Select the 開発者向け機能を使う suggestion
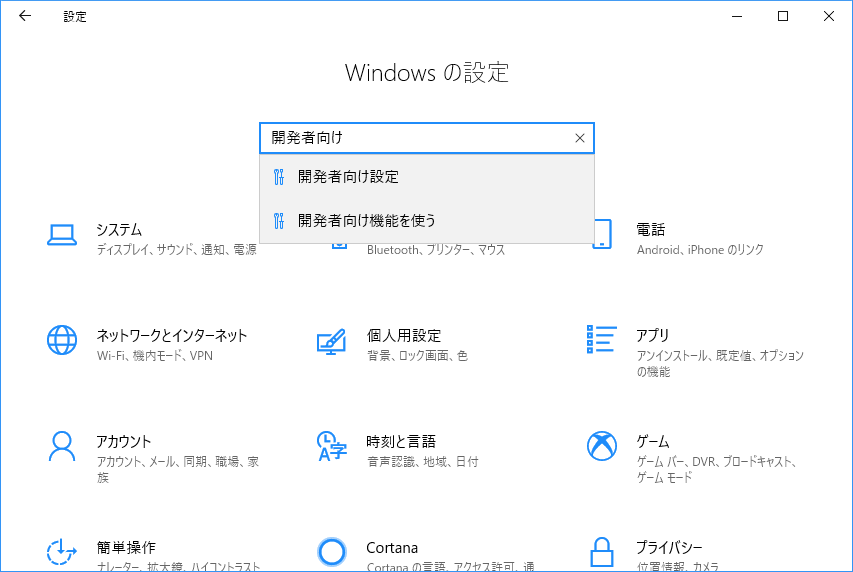 tap(427, 221)
